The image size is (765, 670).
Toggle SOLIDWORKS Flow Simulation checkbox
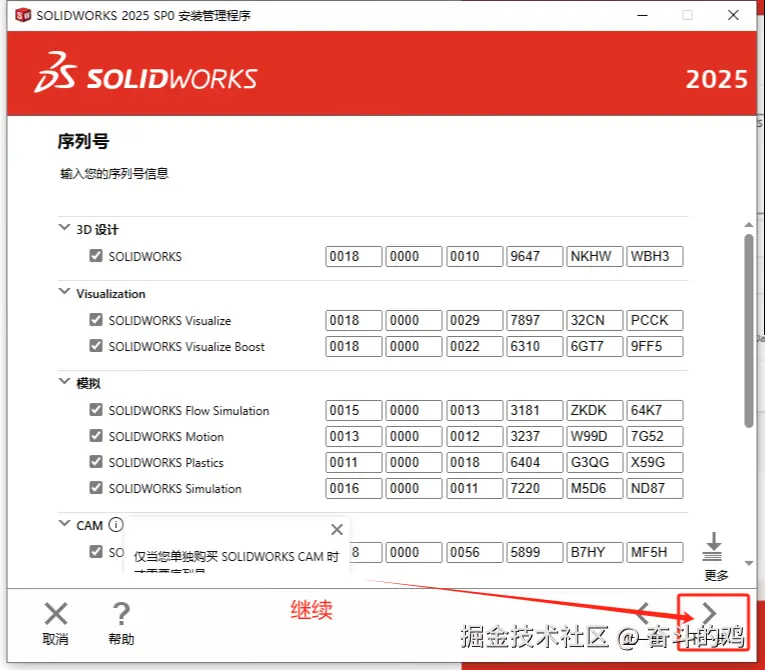click(x=96, y=410)
